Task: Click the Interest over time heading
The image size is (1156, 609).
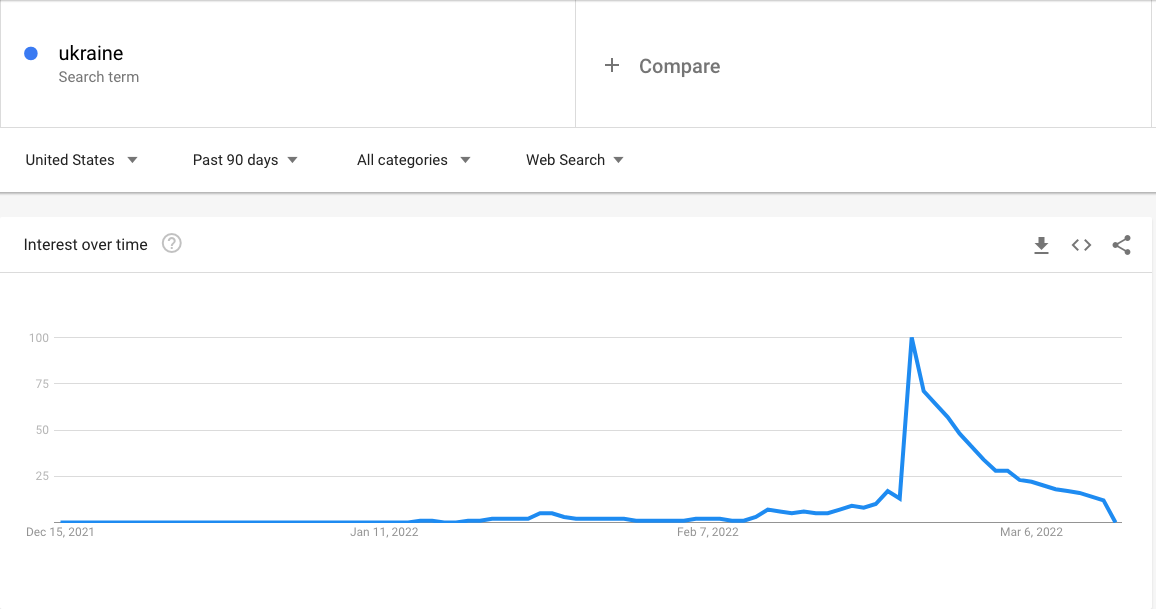Action: click(86, 245)
